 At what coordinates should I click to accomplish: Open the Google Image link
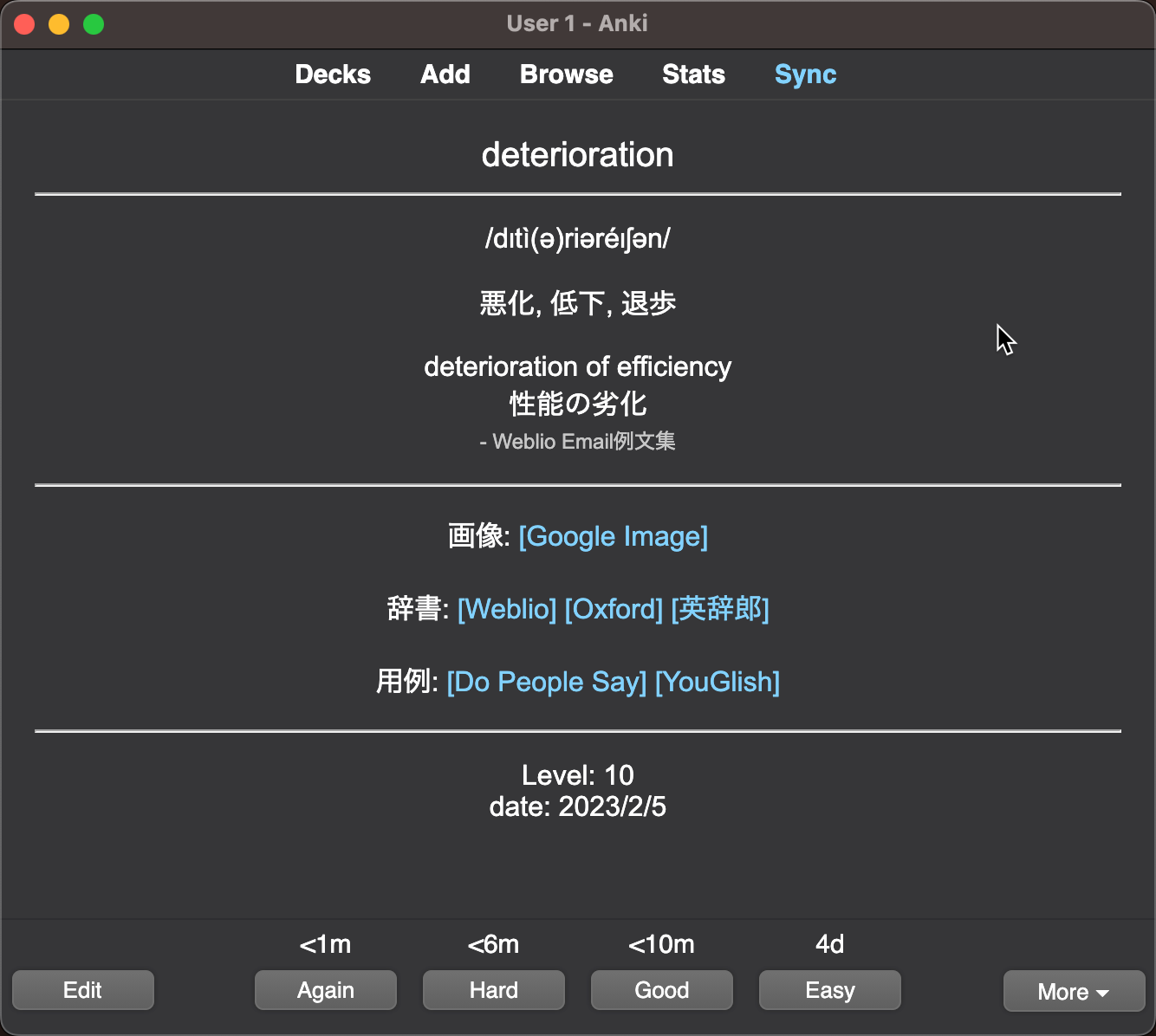(x=614, y=537)
